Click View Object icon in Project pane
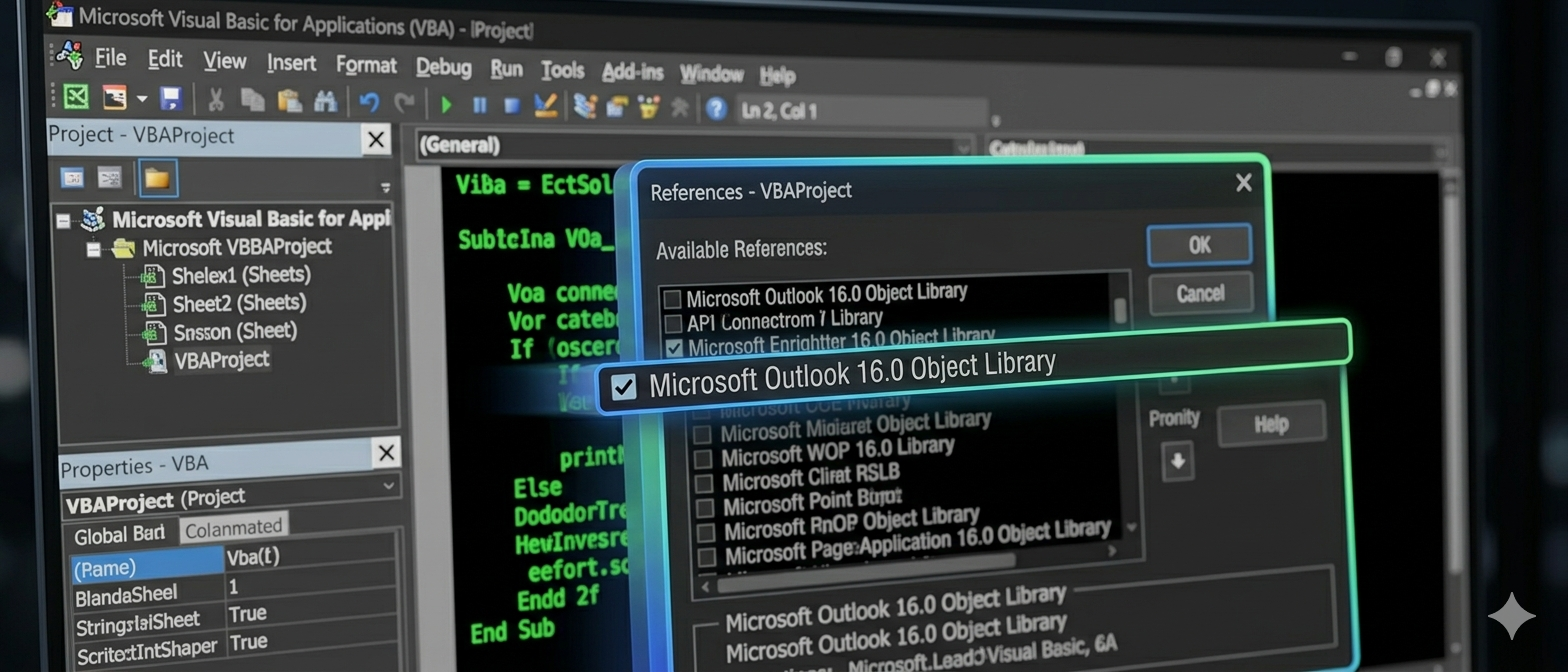The height and width of the screenshot is (672, 1568). [x=110, y=178]
